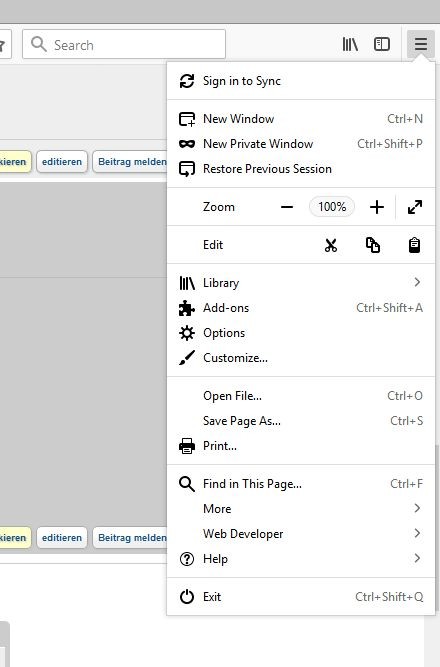Click the first editieren button
This screenshot has width=440, height=667.
[x=62, y=162]
